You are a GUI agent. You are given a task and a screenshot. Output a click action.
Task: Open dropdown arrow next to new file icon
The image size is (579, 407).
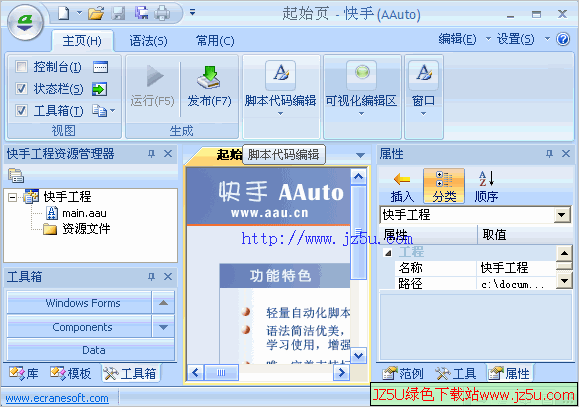click(x=79, y=13)
